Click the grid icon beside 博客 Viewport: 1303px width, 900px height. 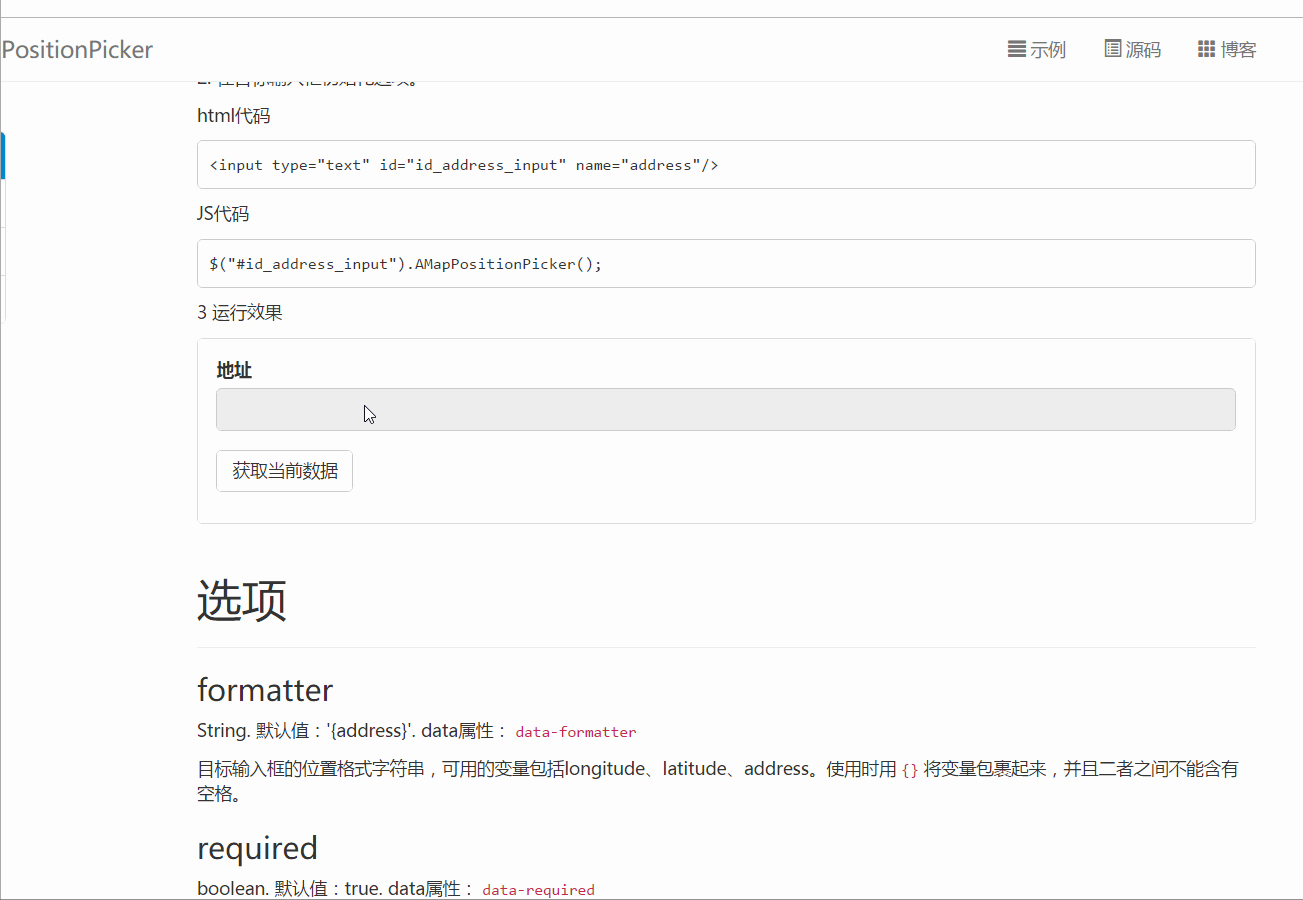tap(1206, 49)
